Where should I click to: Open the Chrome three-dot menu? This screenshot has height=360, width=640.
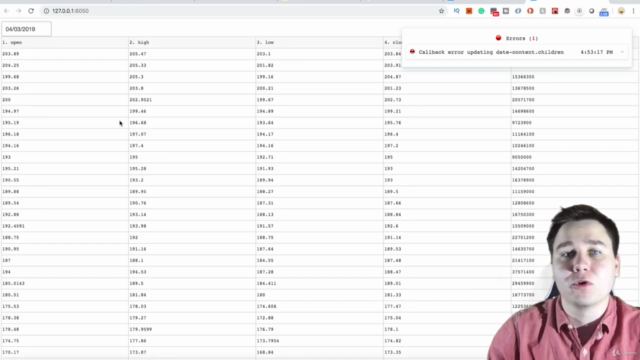point(633,11)
